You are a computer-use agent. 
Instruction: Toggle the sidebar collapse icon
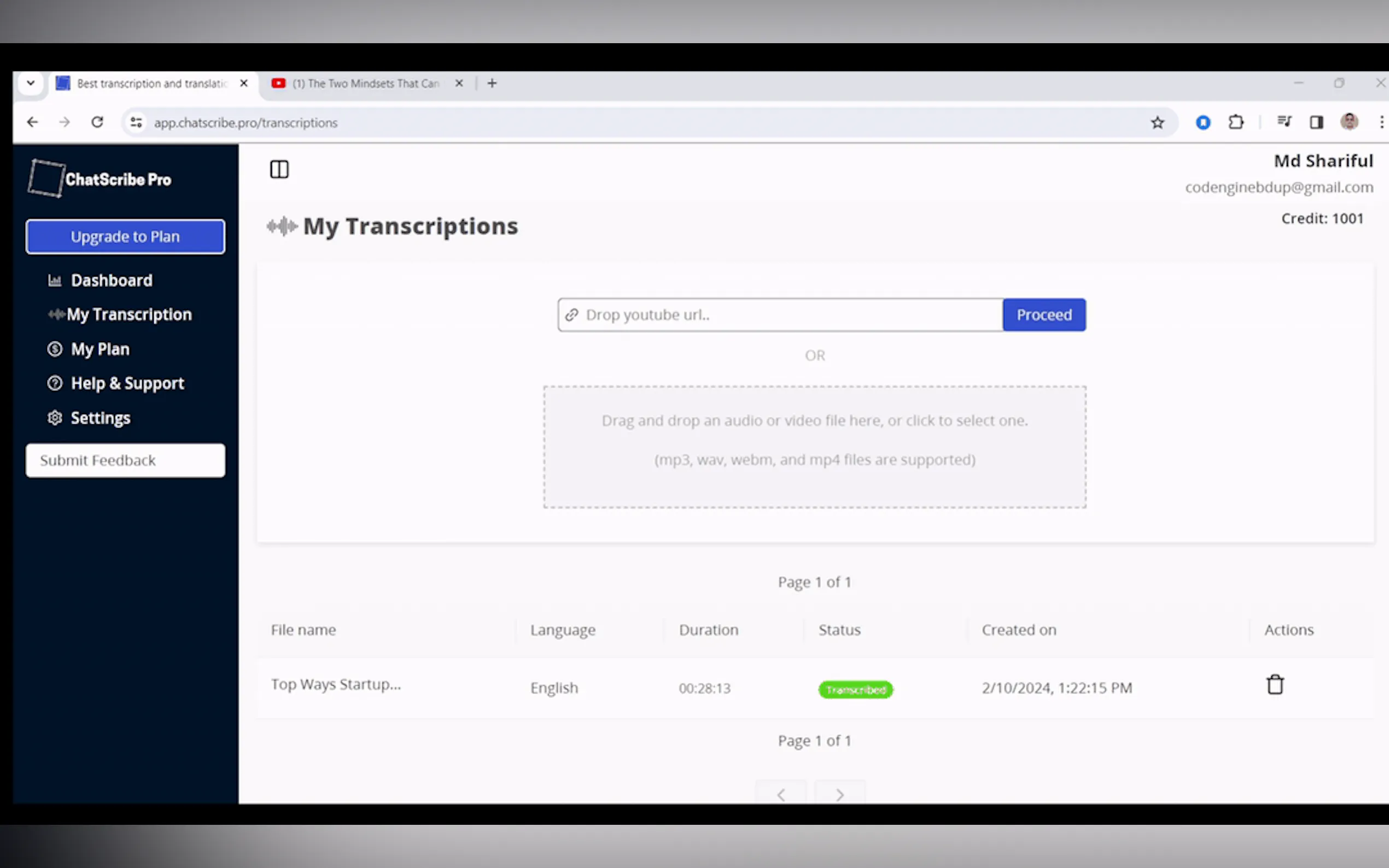tap(279, 169)
